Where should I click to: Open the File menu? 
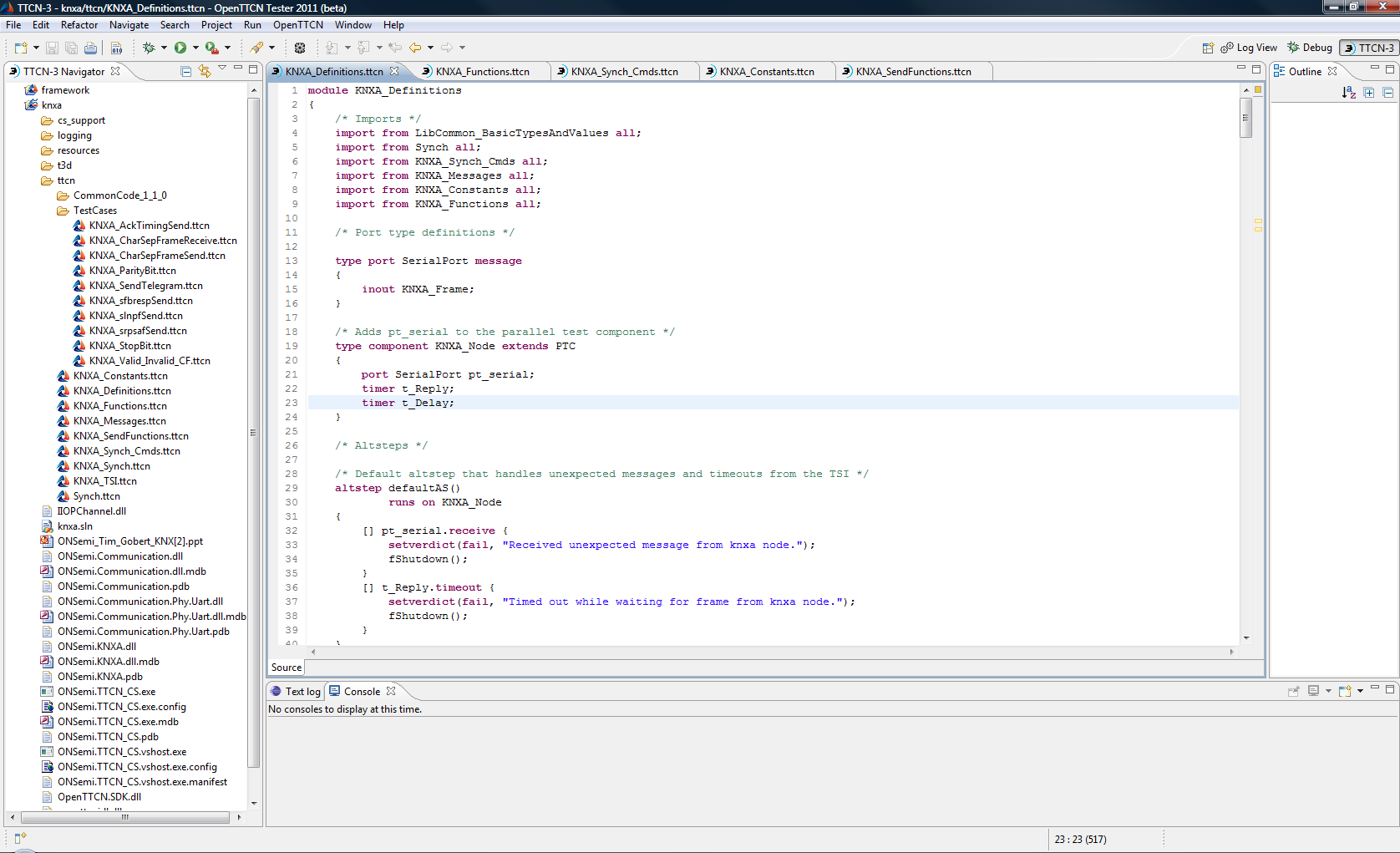pos(13,25)
